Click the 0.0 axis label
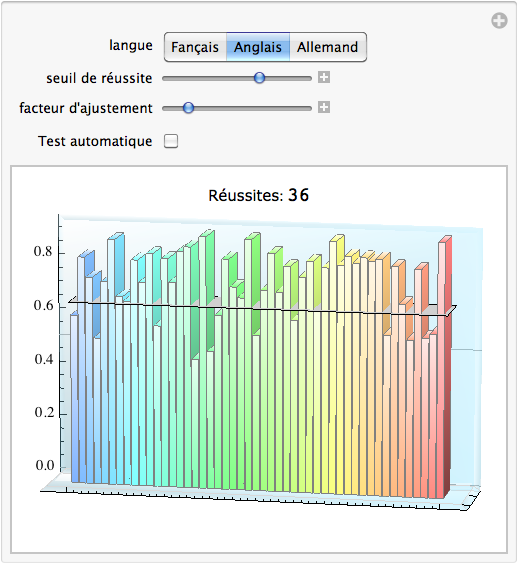 click(45, 465)
